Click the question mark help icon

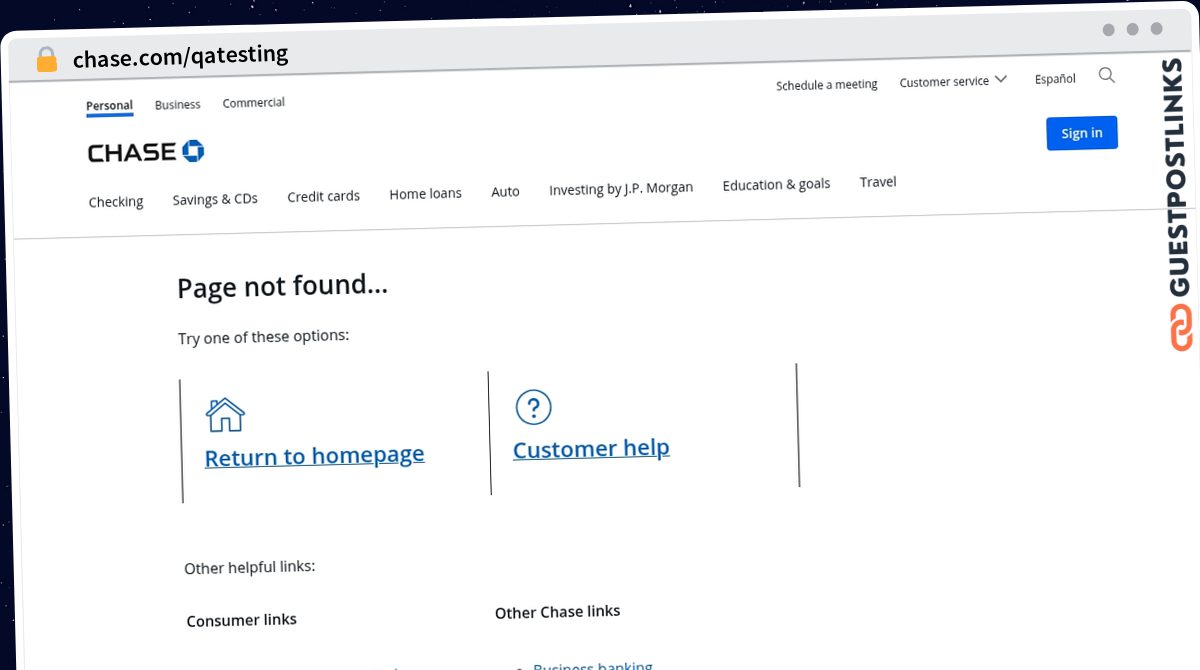point(533,407)
